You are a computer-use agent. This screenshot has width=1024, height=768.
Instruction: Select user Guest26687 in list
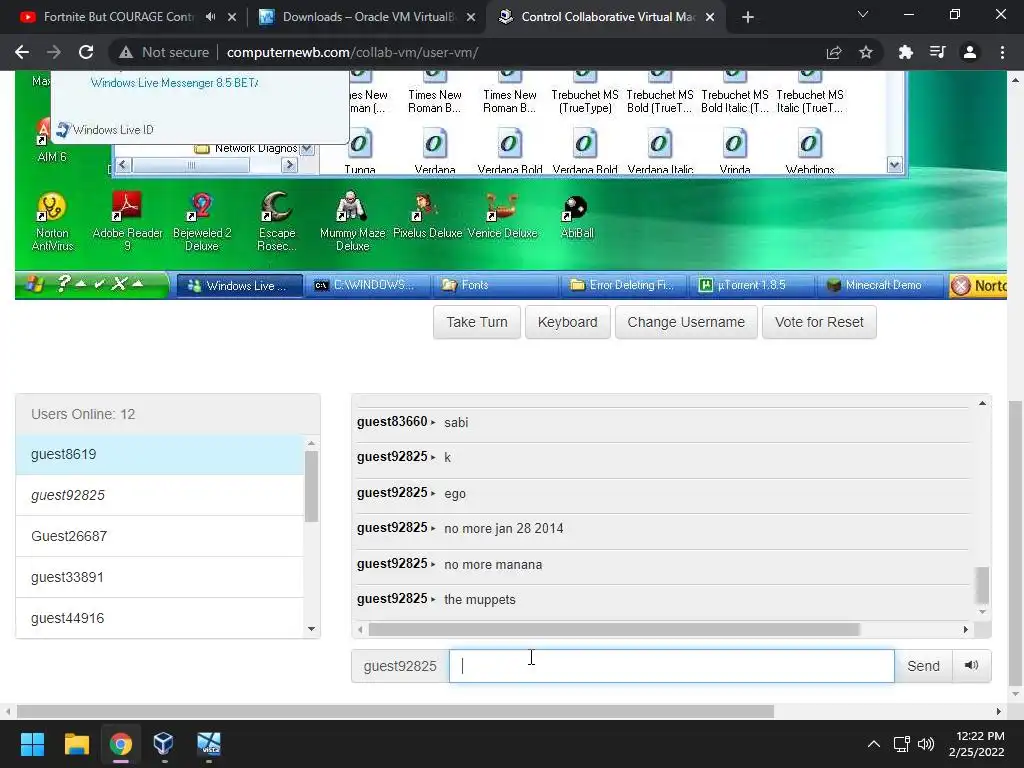(x=160, y=536)
